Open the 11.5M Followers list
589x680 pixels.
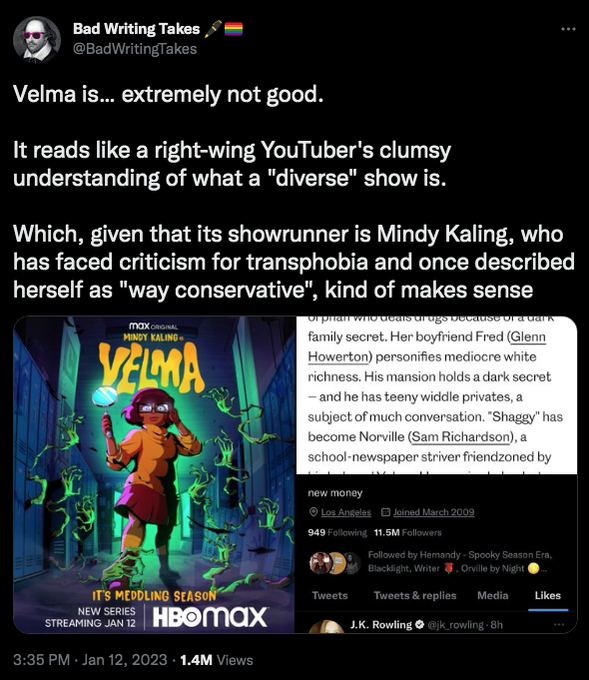(x=407, y=533)
